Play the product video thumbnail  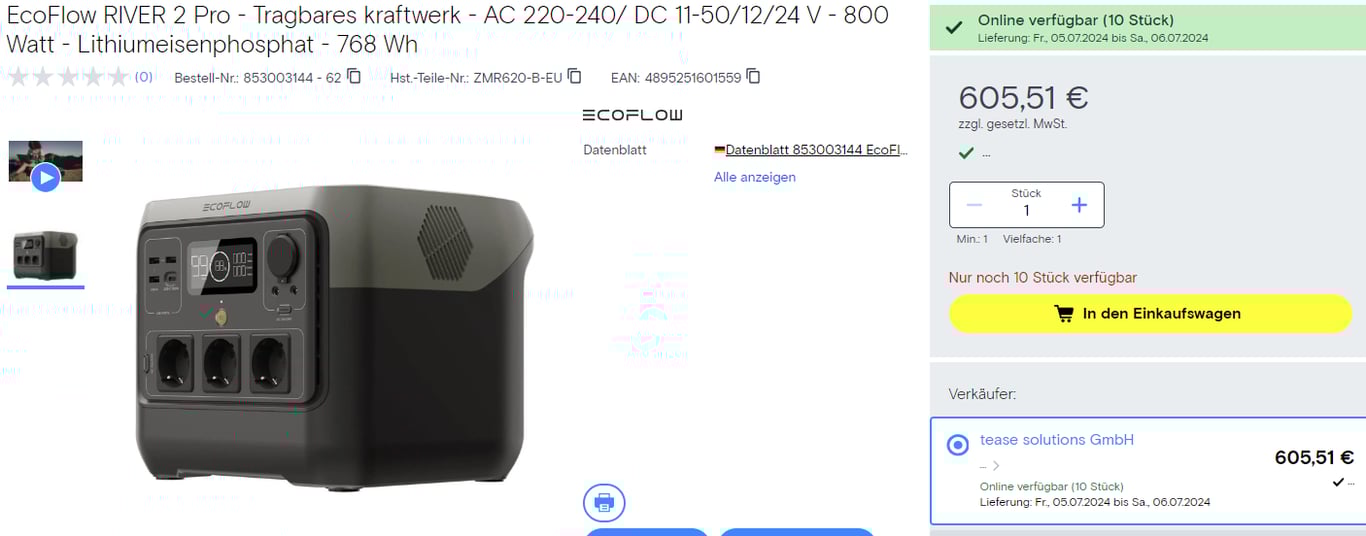pyautogui.click(x=45, y=163)
